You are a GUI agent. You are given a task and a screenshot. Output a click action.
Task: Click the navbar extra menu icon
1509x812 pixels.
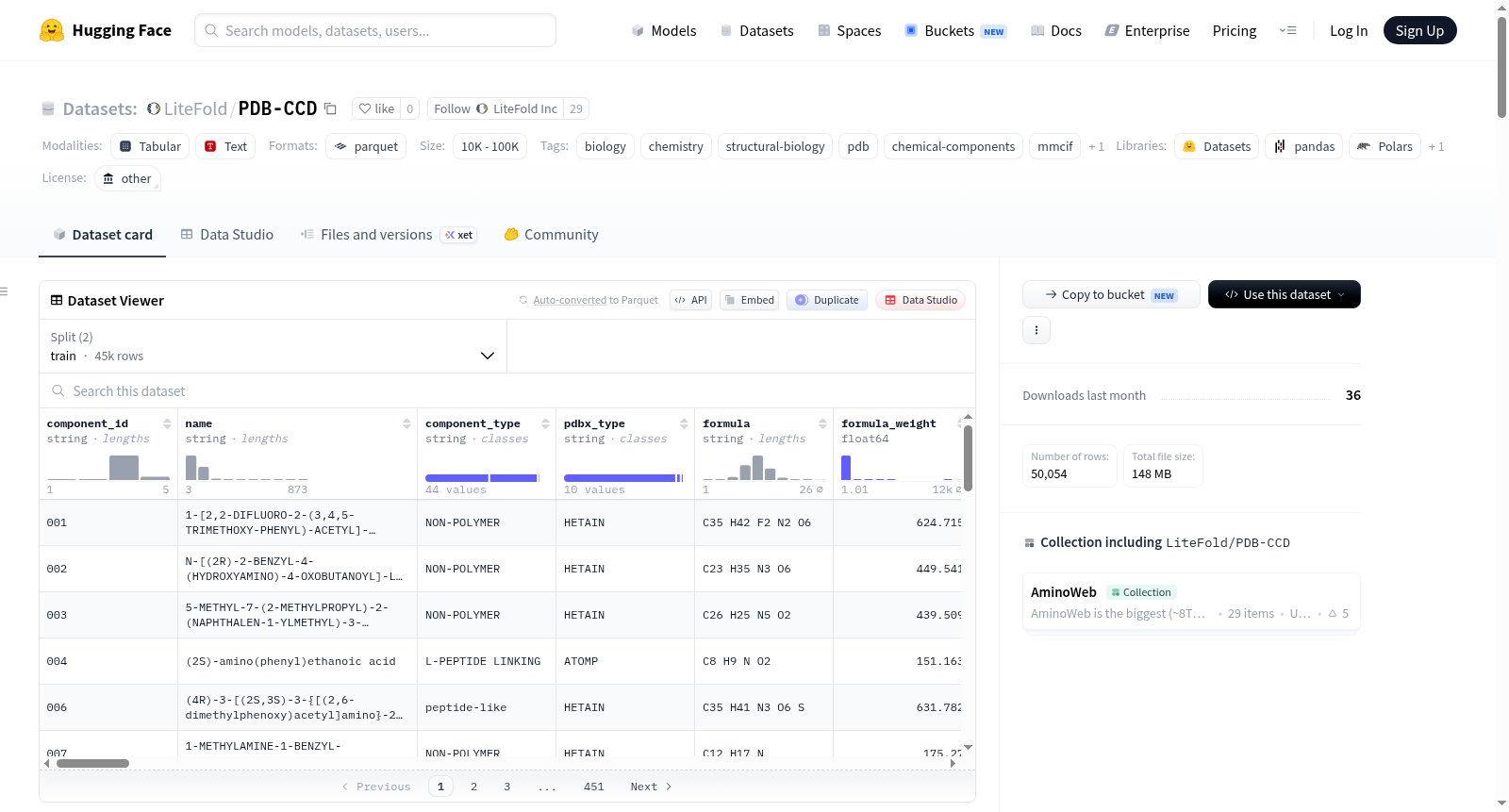[x=1287, y=30]
